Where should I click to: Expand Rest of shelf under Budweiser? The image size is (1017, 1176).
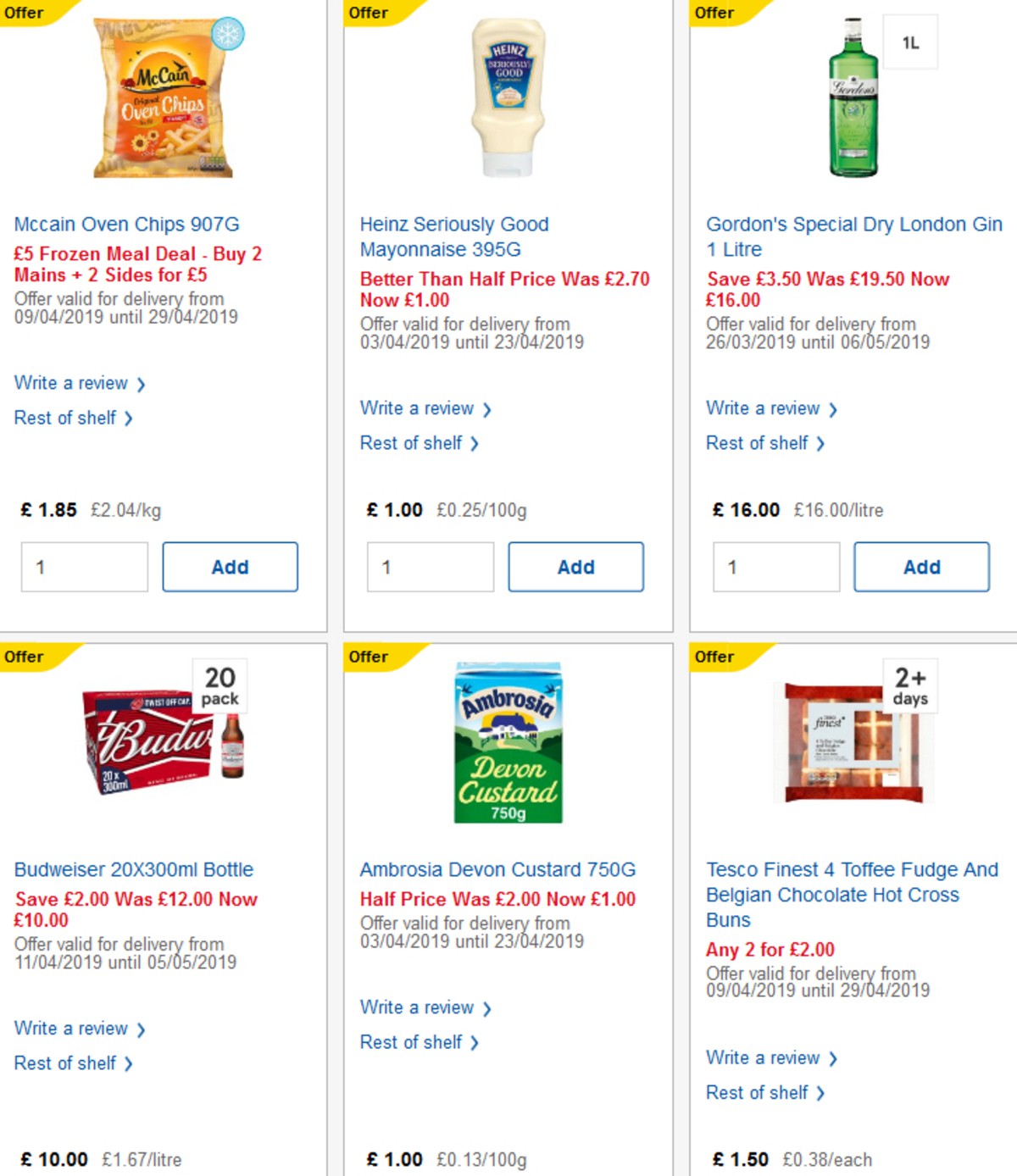66,1062
